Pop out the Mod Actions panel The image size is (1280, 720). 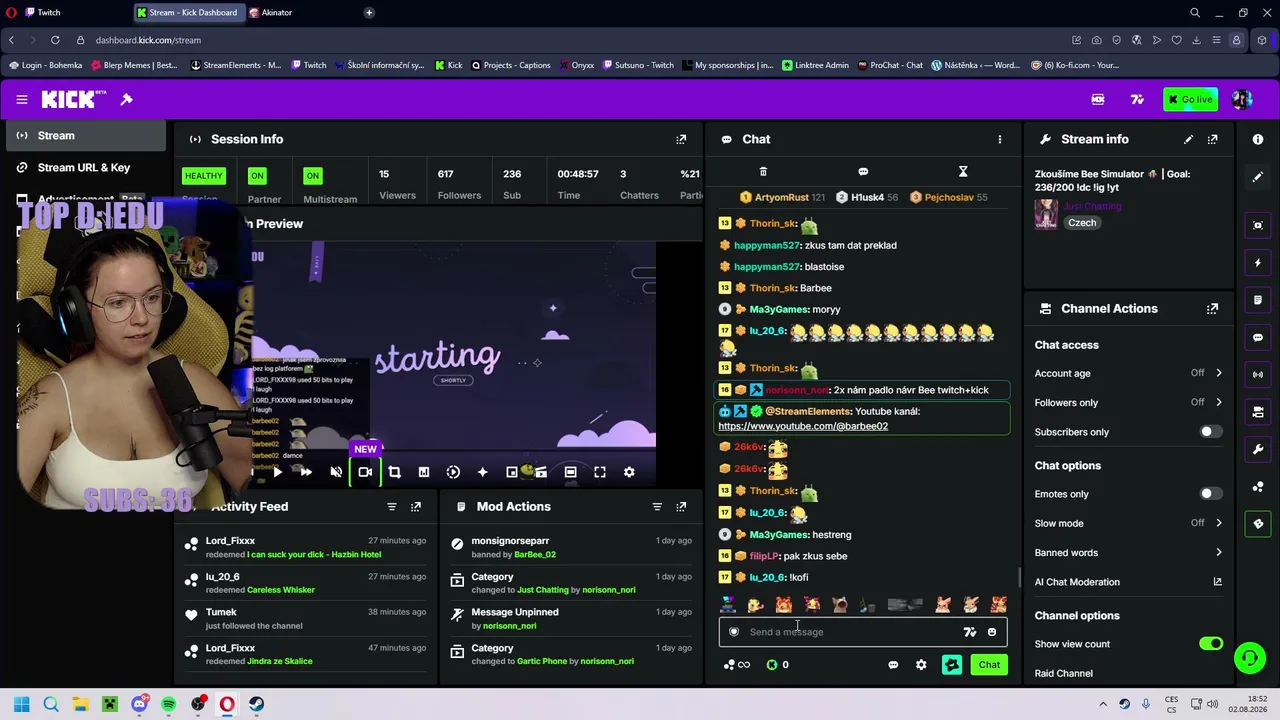click(681, 507)
